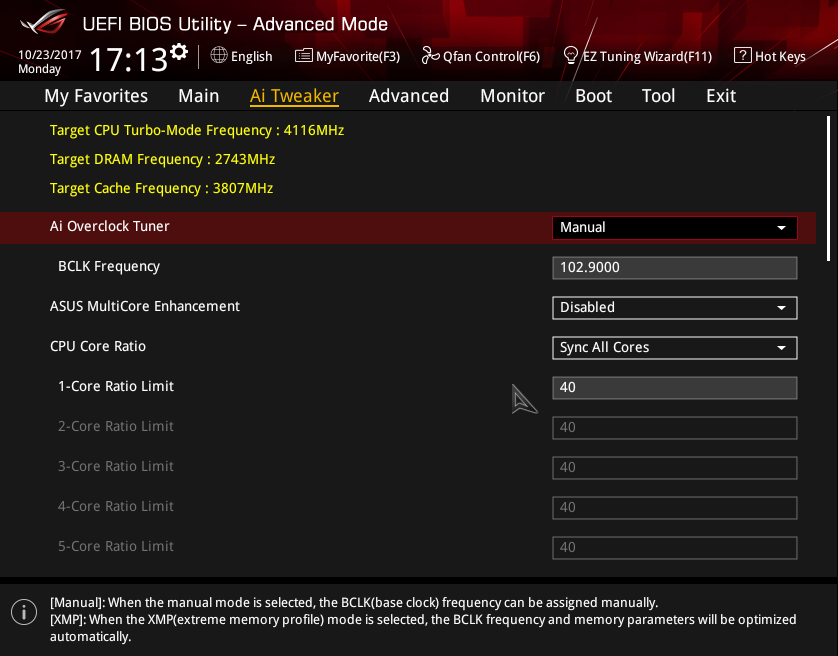Click the CPU Core Ratio label
The image size is (838, 656).
point(98,346)
